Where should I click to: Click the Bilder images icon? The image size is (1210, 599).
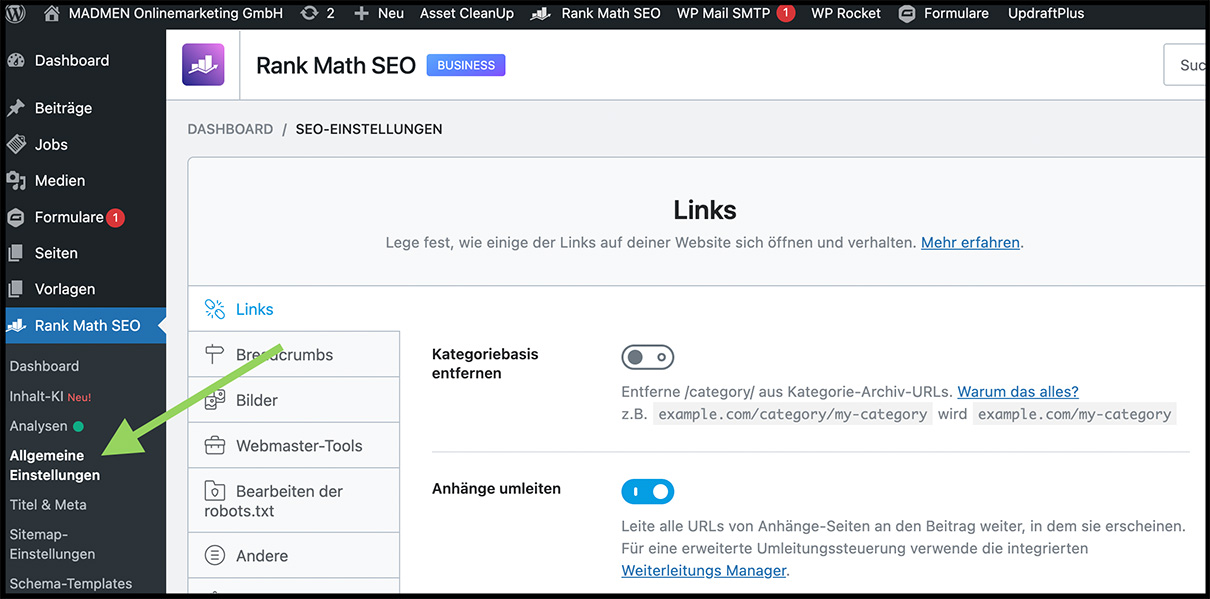pos(215,400)
